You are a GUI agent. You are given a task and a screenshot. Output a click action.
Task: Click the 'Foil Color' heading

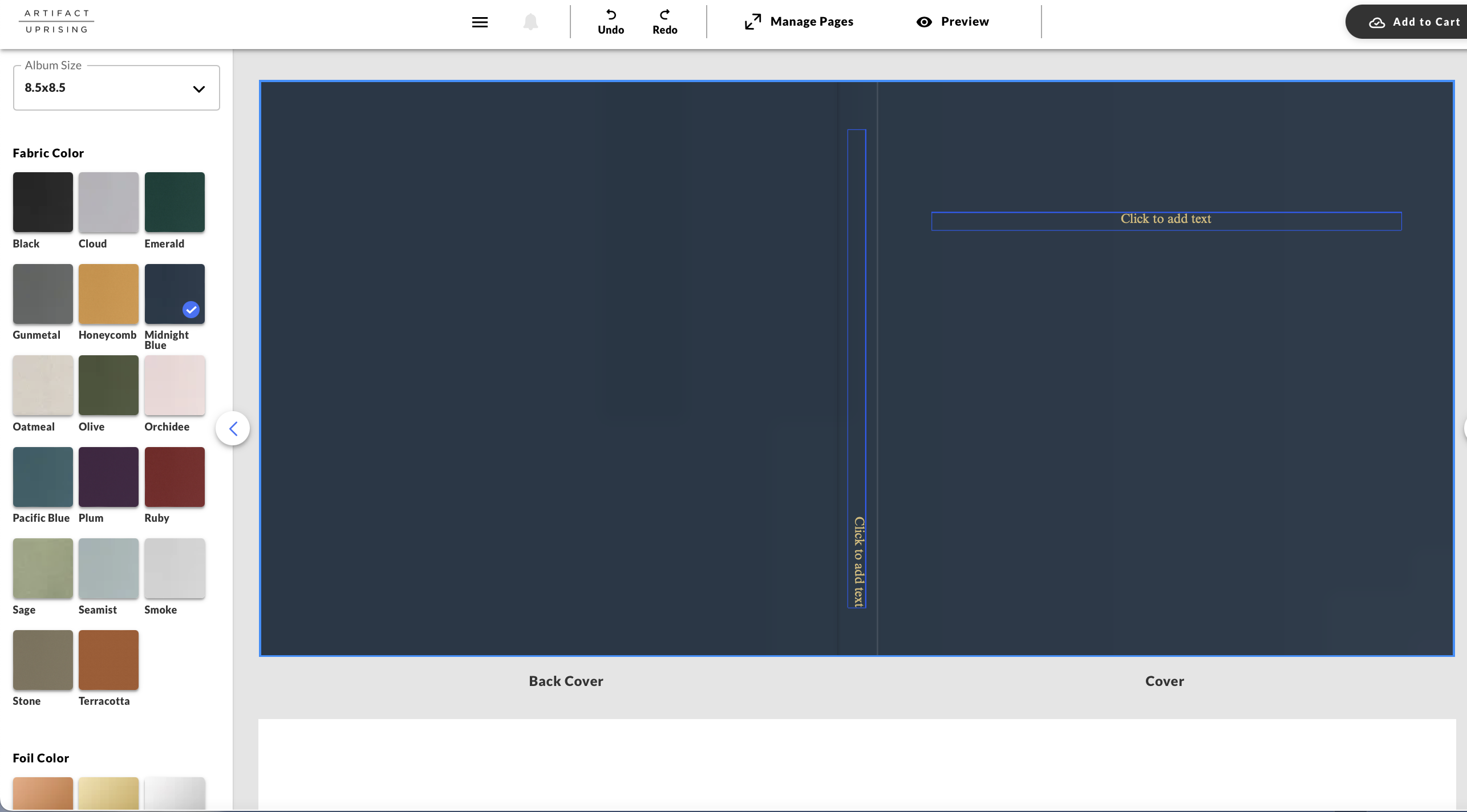point(41,758)
